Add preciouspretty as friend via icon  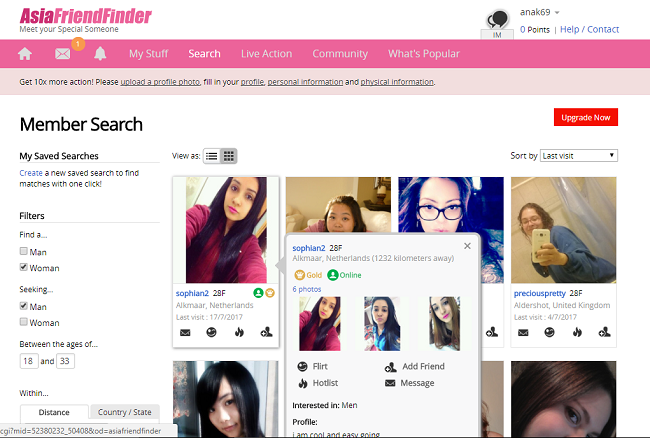(604, 332)
